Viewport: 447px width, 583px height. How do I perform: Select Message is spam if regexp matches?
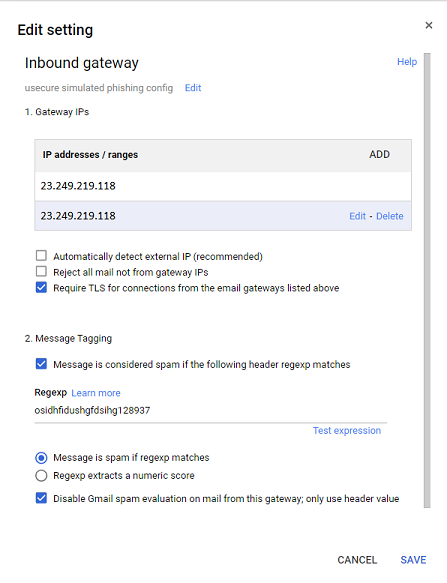[41, 458]
